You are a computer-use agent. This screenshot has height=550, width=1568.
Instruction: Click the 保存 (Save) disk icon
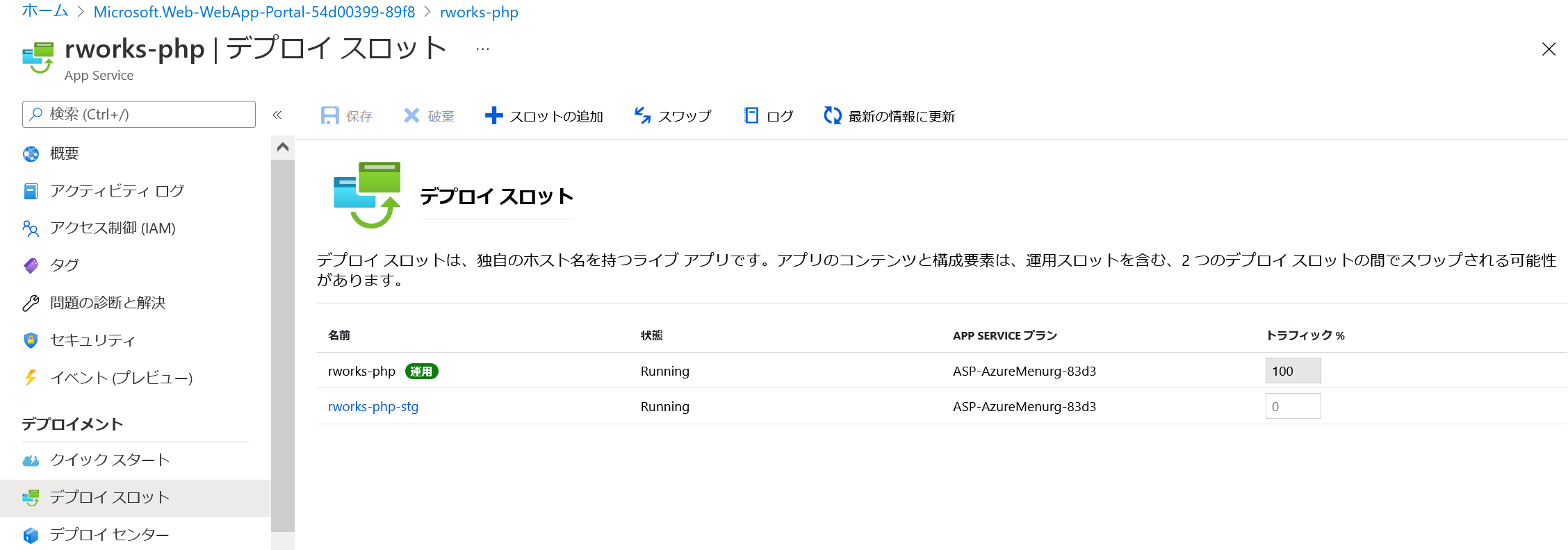[329, 115]
